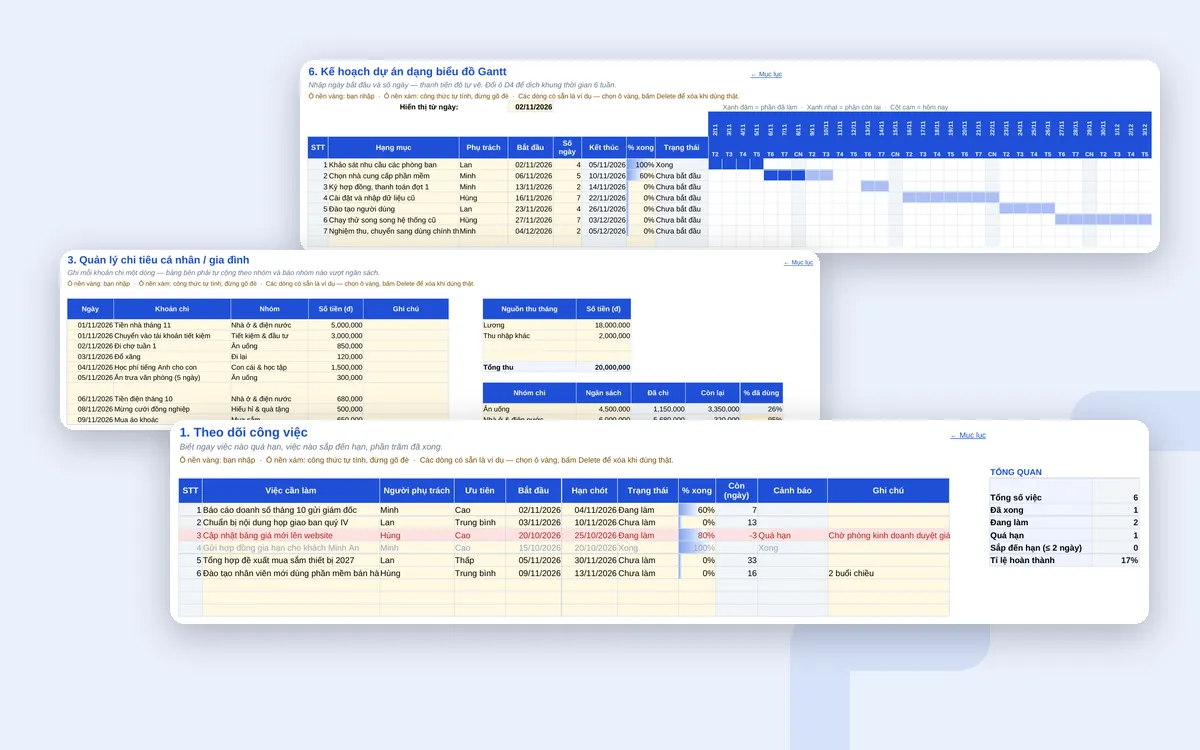Select the cell Đào tạo người dùng
This screenshot has height=750, width=1200.
(x=393, y=209)
